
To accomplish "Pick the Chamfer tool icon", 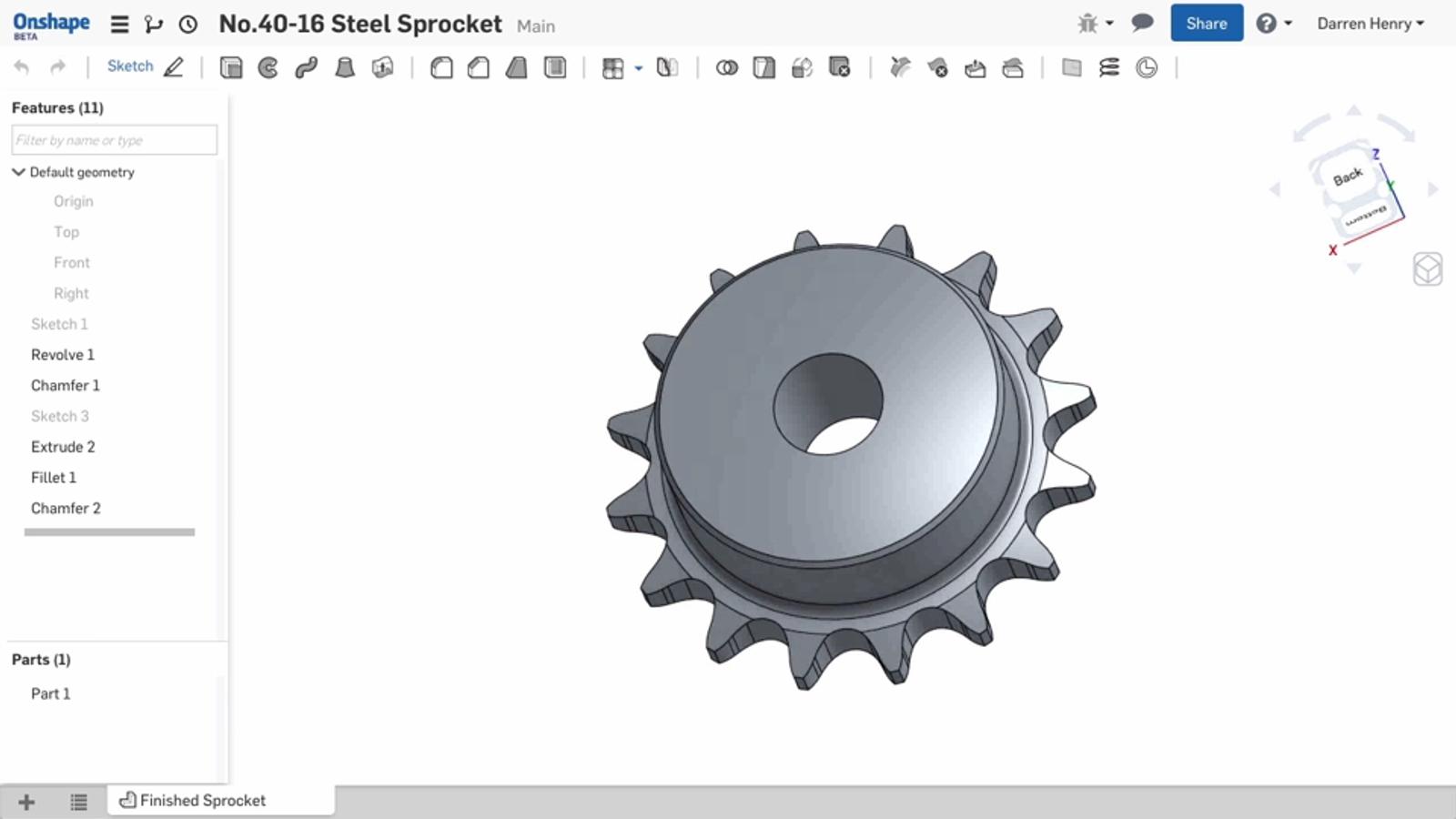I will pyautogui.click(x=479, y=67).
